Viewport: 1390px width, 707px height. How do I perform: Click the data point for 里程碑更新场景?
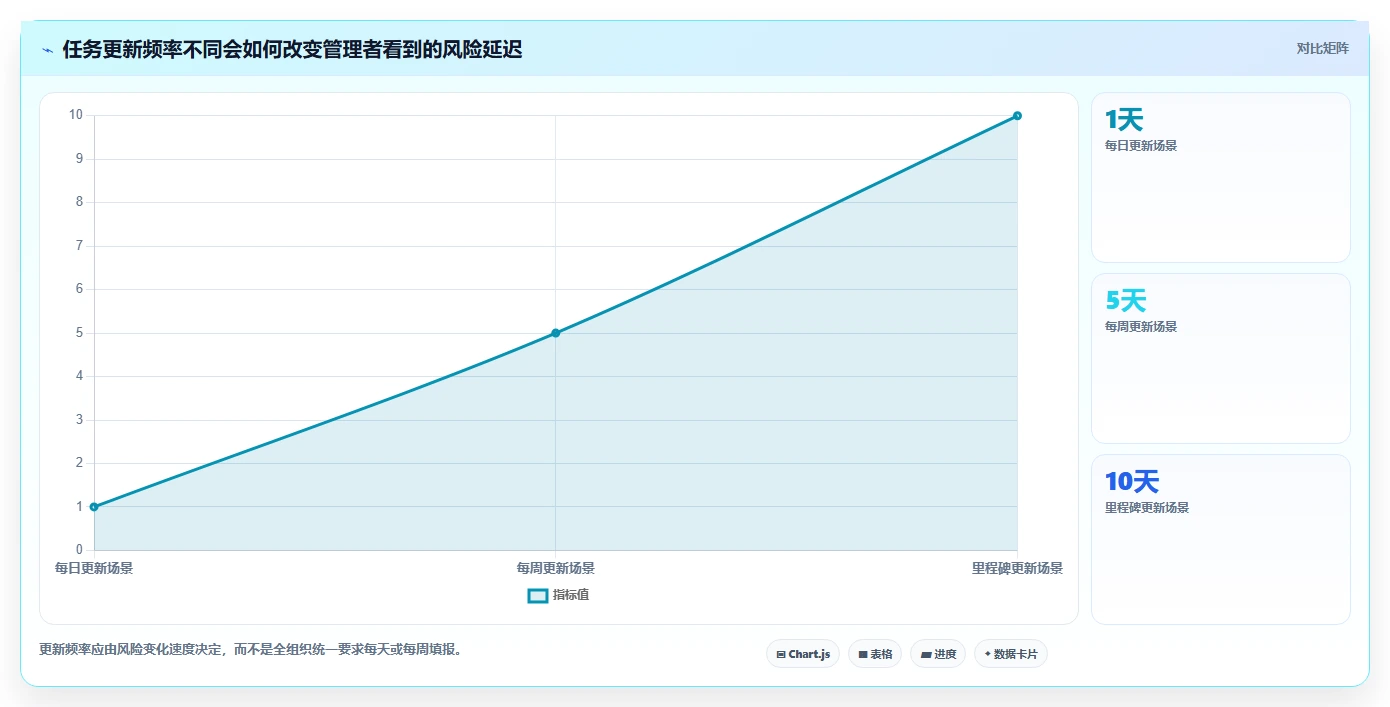tap(1017, 116)
